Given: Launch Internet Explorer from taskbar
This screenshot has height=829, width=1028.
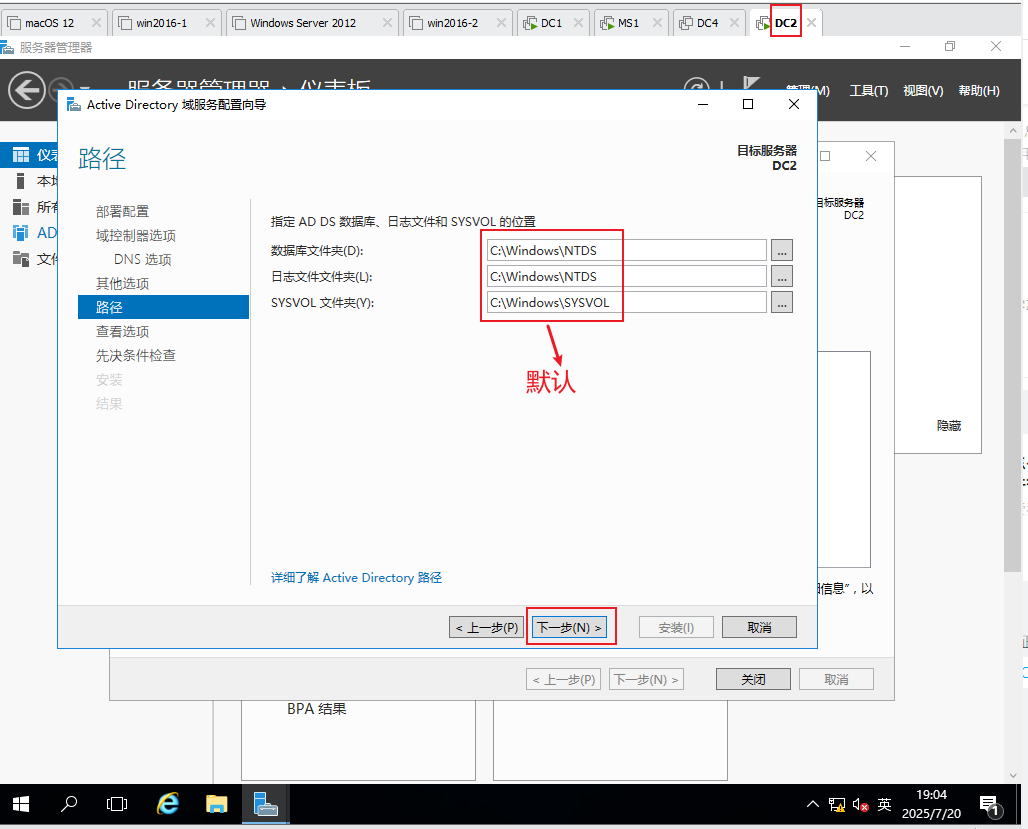Looking at the screenshot, I should coord(168,803).
